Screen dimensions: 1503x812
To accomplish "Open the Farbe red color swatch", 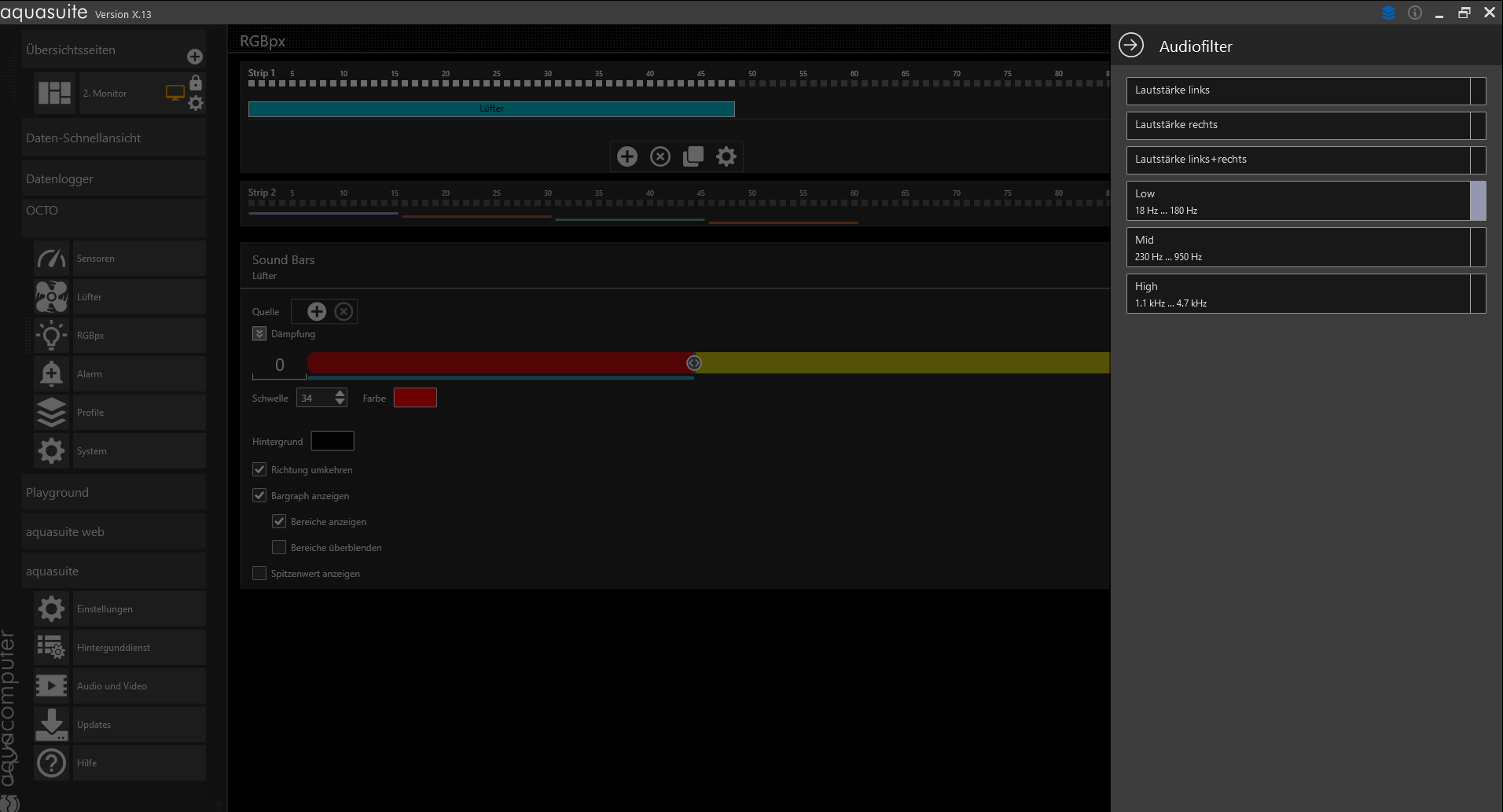I will (x=415, y=398).
